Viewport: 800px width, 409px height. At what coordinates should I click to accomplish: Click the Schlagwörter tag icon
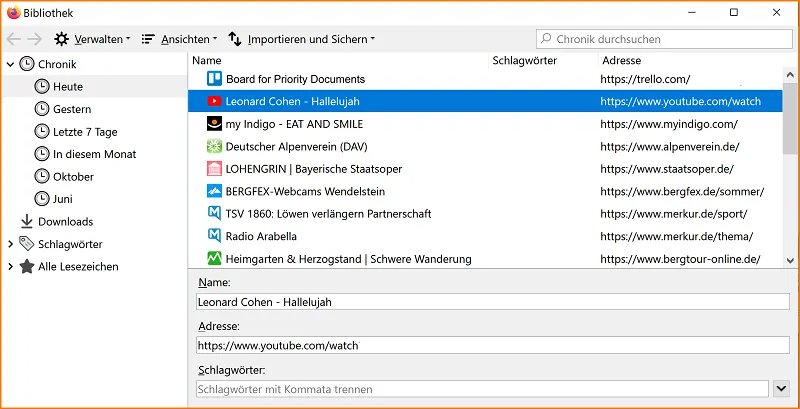(27, 244)
